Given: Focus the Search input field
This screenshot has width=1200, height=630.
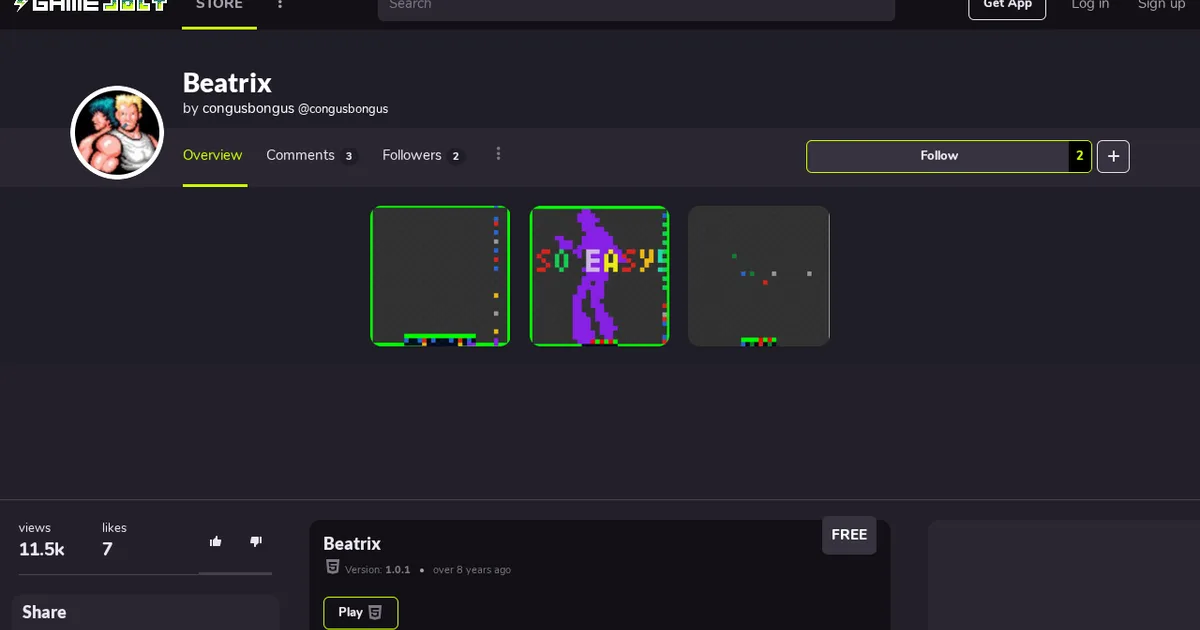Looking at the screenshot, I should [636, 6].
